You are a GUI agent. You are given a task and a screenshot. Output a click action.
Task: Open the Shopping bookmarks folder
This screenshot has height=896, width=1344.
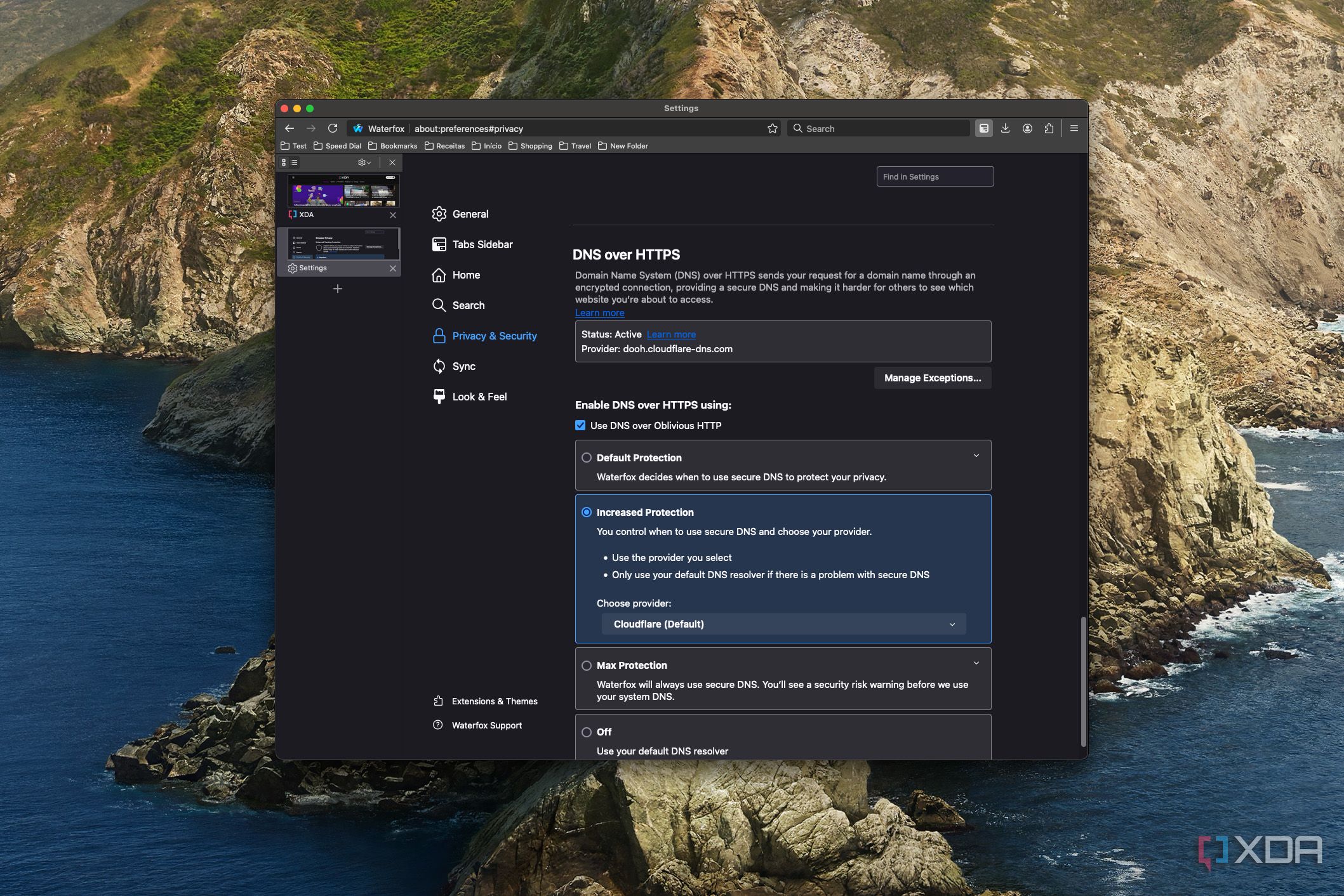tap(531, 146)
